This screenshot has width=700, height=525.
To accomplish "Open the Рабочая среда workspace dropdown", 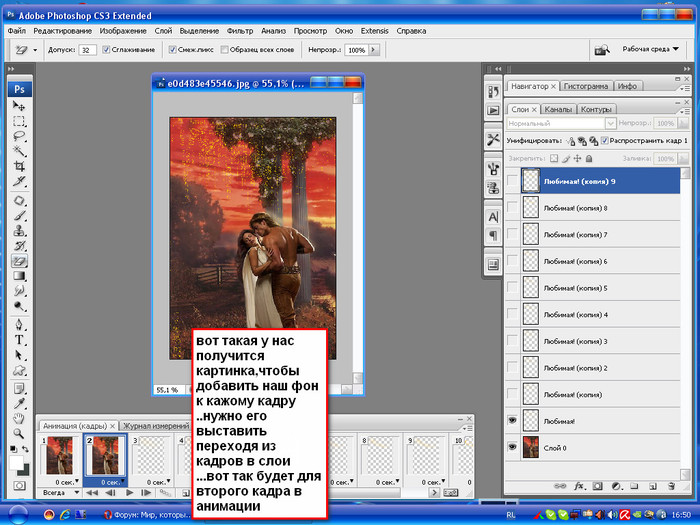I will pyautogui.click(x=650, y=49).
